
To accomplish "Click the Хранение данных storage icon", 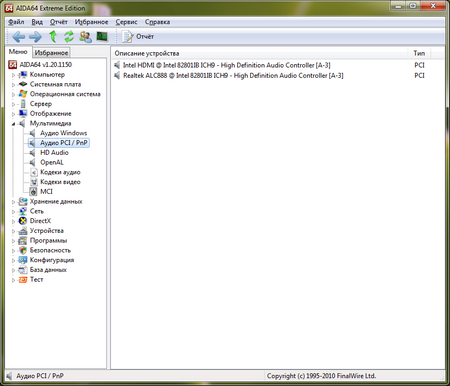I will click(23, 201).
